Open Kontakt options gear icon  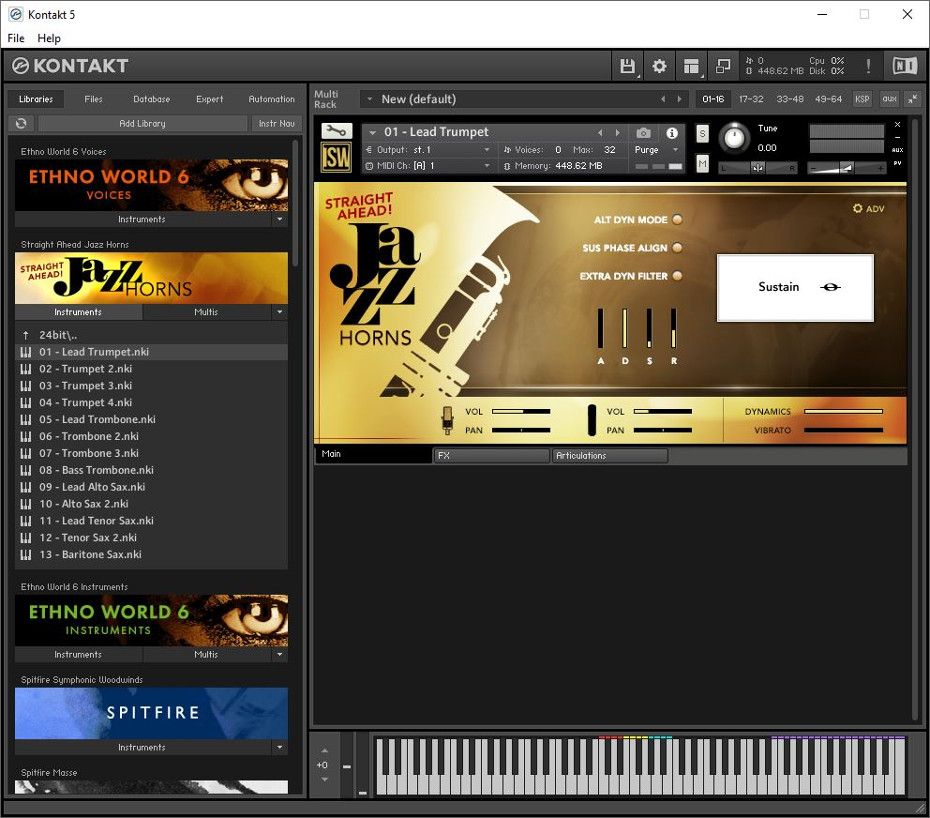pyautogui.click(x=659, y=66)
